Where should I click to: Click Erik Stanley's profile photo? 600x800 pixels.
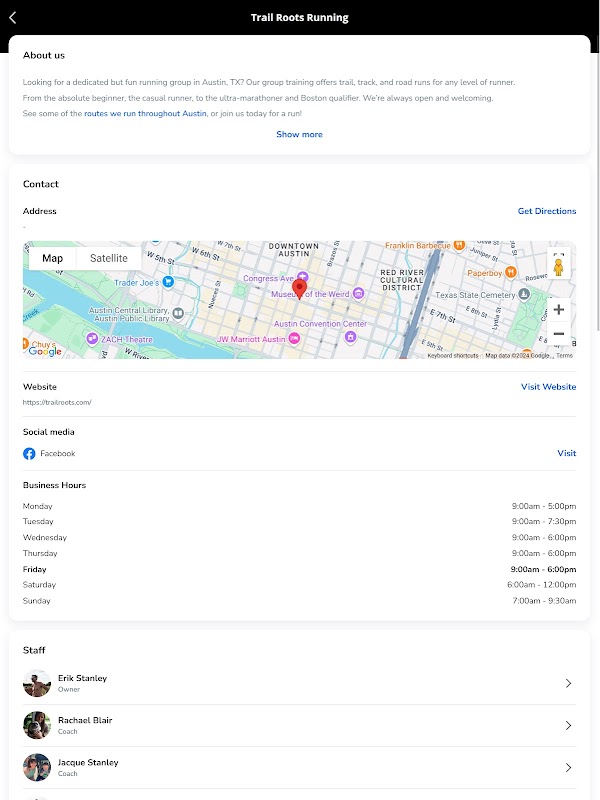click(x=37, y=683)
